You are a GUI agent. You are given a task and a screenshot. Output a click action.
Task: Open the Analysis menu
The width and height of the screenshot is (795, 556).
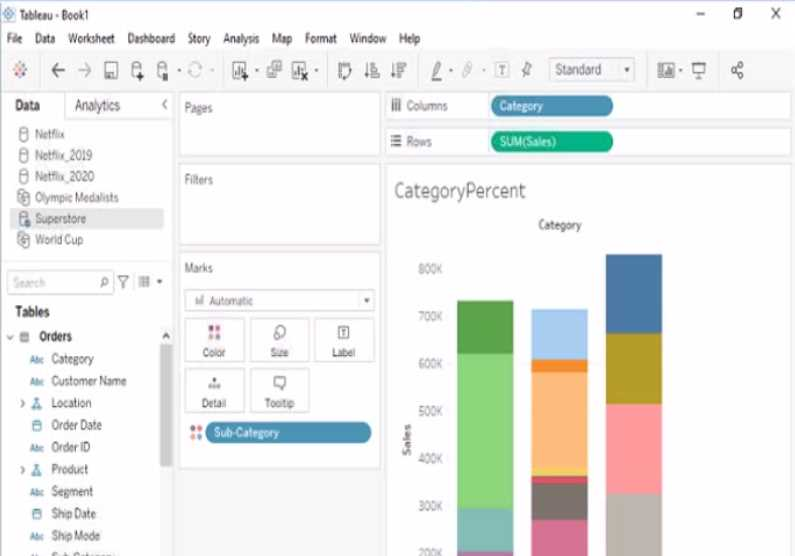click(241, 39)
